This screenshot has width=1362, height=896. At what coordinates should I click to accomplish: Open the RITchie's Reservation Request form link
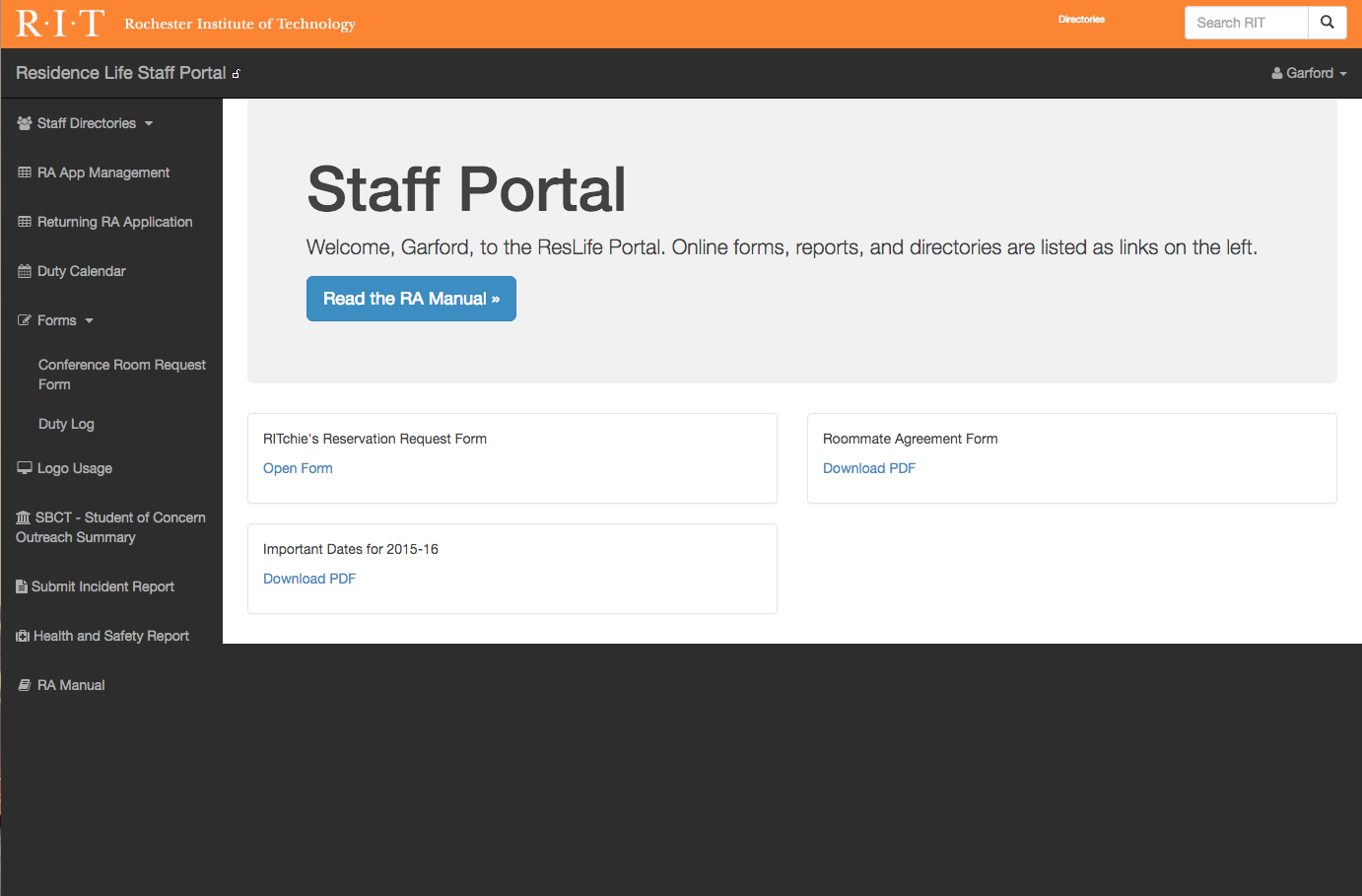298,468
